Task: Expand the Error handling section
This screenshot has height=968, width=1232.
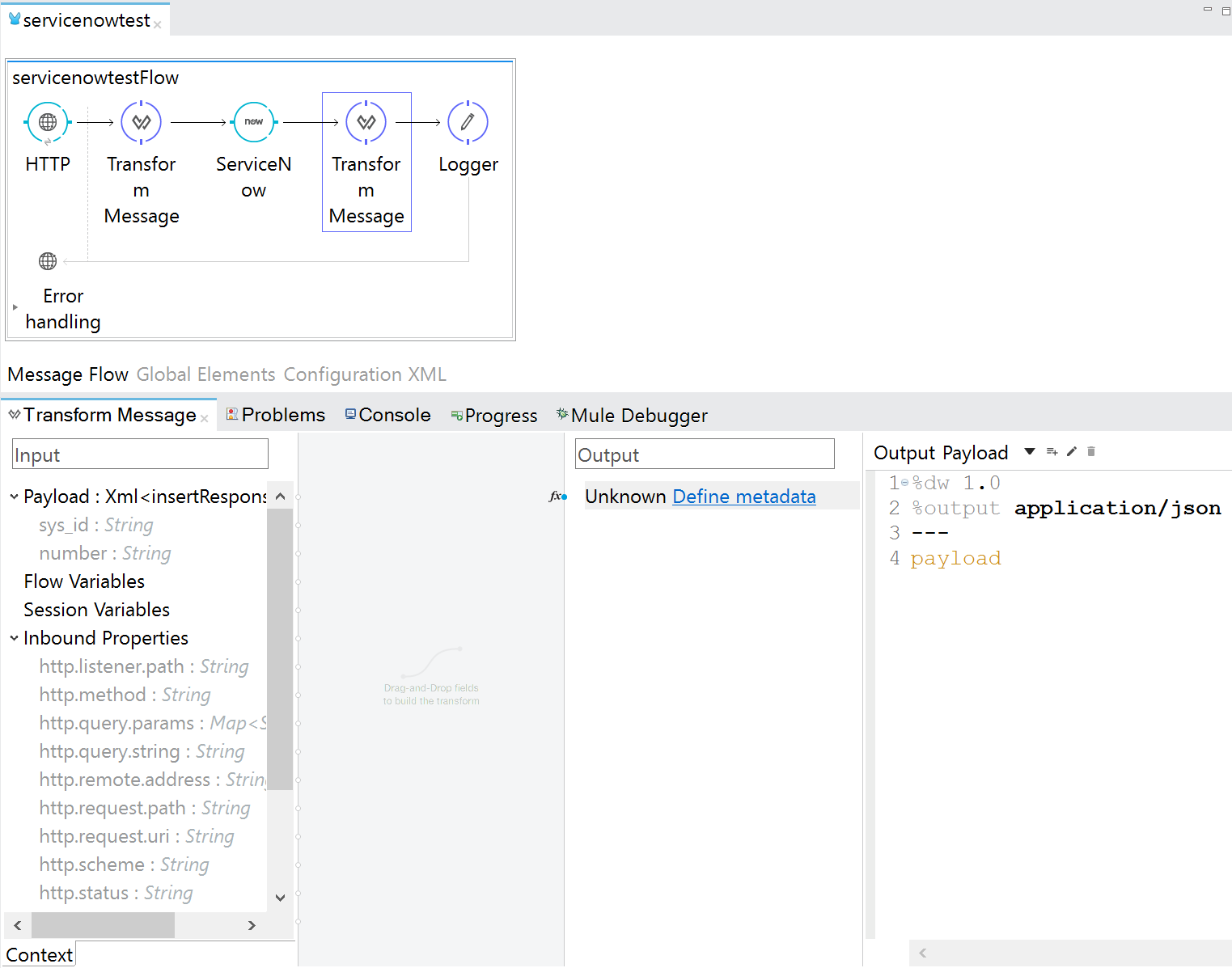Action: point(15,307)
